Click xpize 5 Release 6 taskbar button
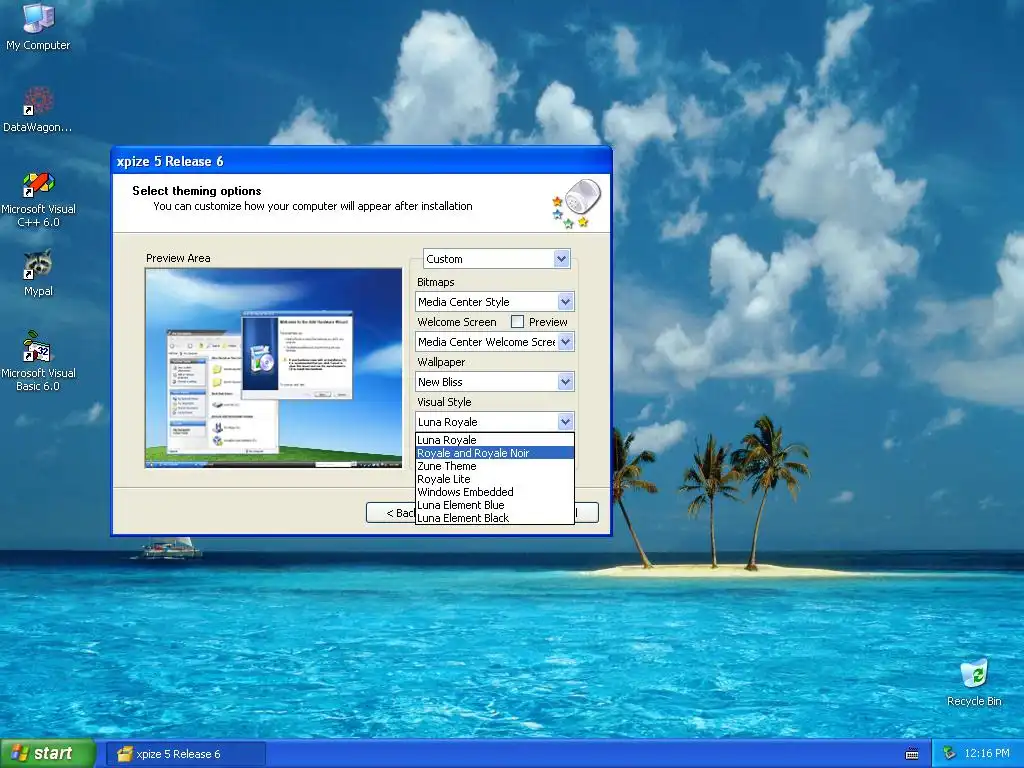This screenshot has width=1024, height=768. (x=185, y=754)
